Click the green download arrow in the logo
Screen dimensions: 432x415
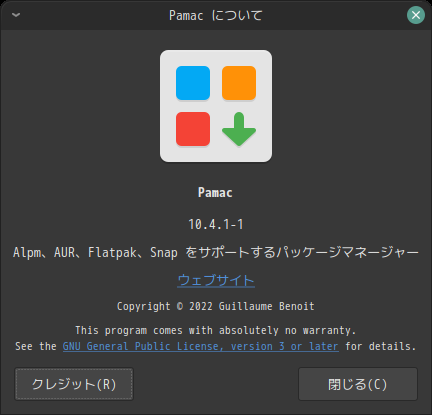239,129
